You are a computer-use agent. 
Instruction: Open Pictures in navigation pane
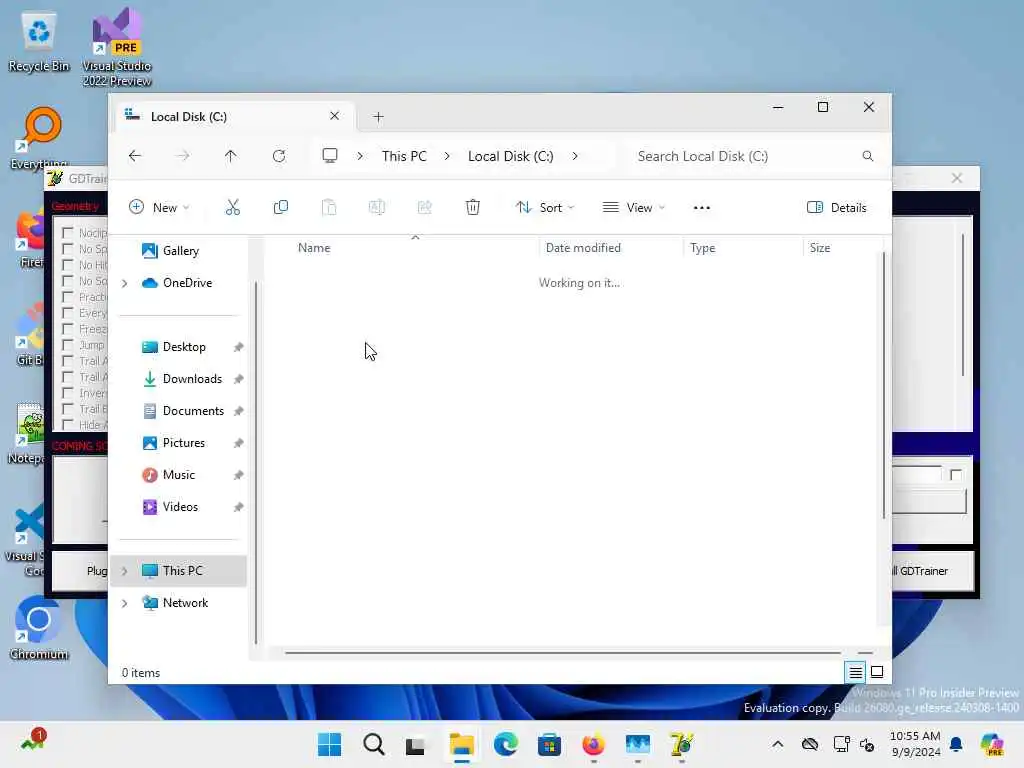[184, 443]
